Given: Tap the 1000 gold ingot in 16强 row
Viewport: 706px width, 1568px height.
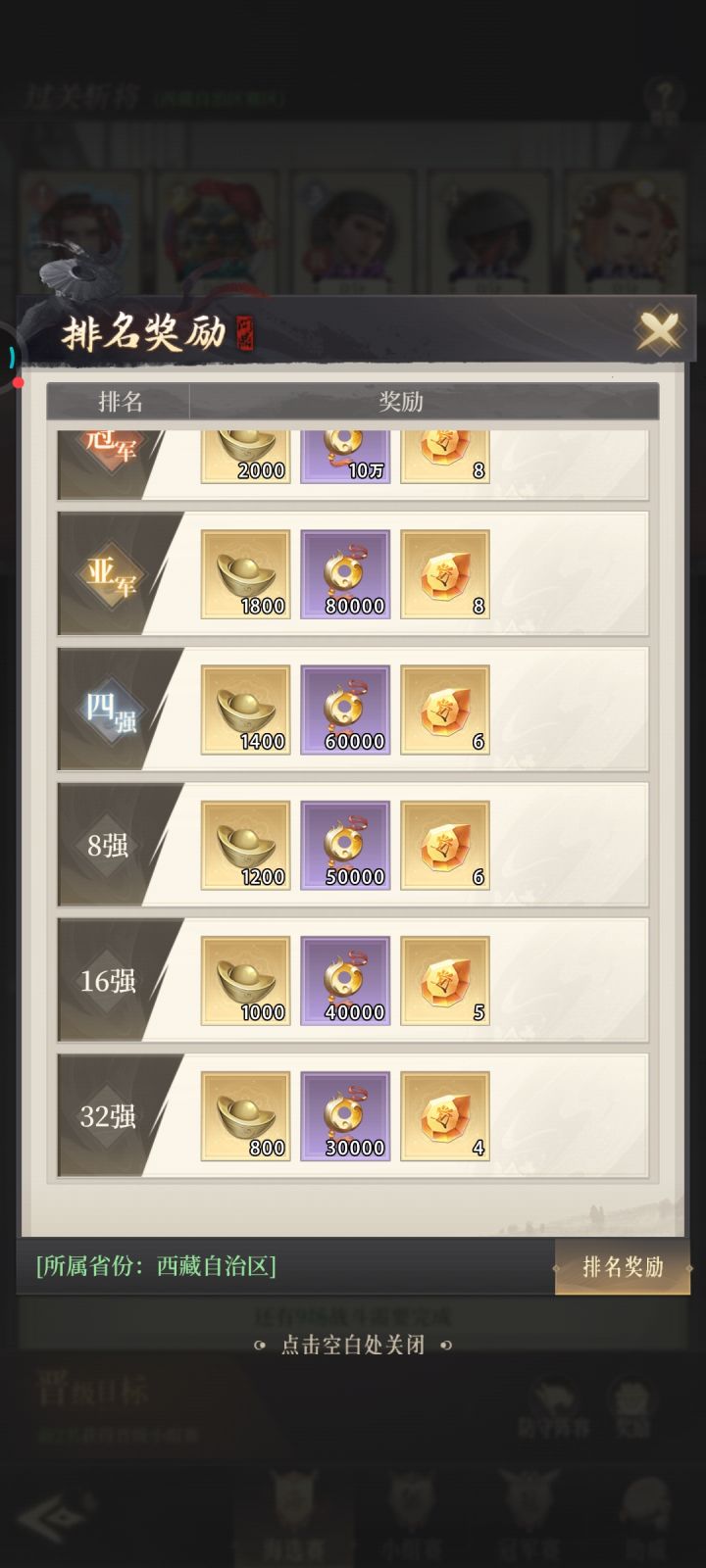Looking at the screenshot, I should (x=245, y=980).
